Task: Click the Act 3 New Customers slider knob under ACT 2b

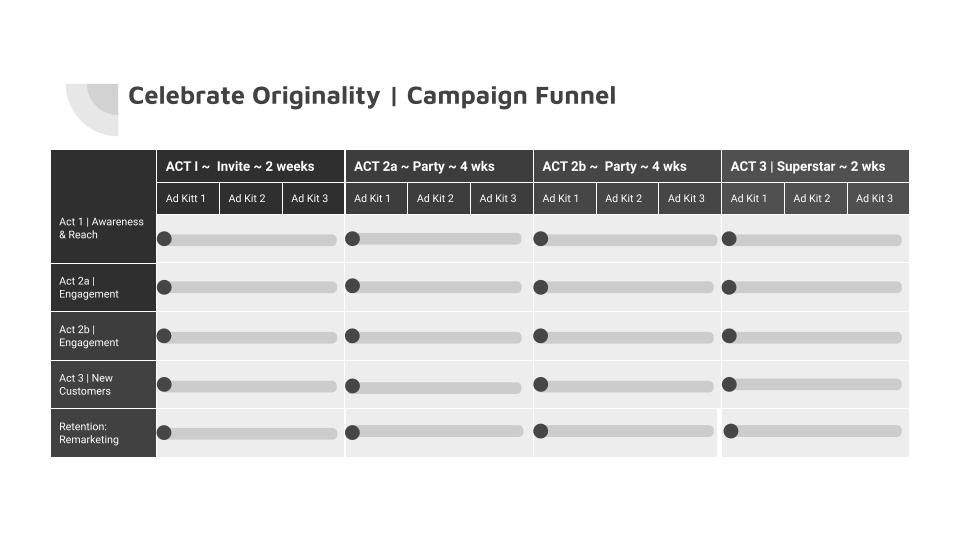Action: click(x=541, y=384)
